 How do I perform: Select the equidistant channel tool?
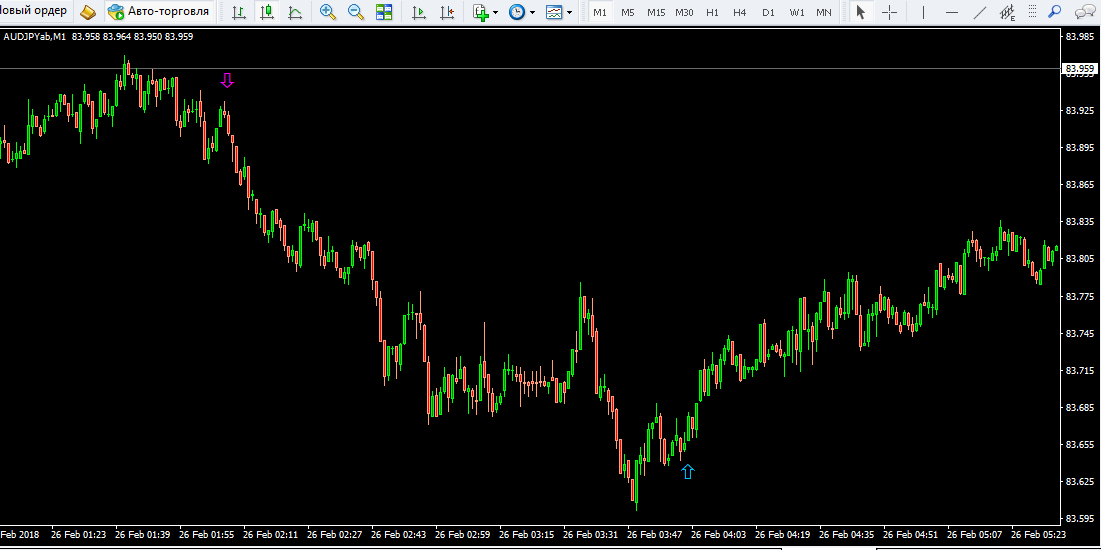click(x=1008, y=12)
